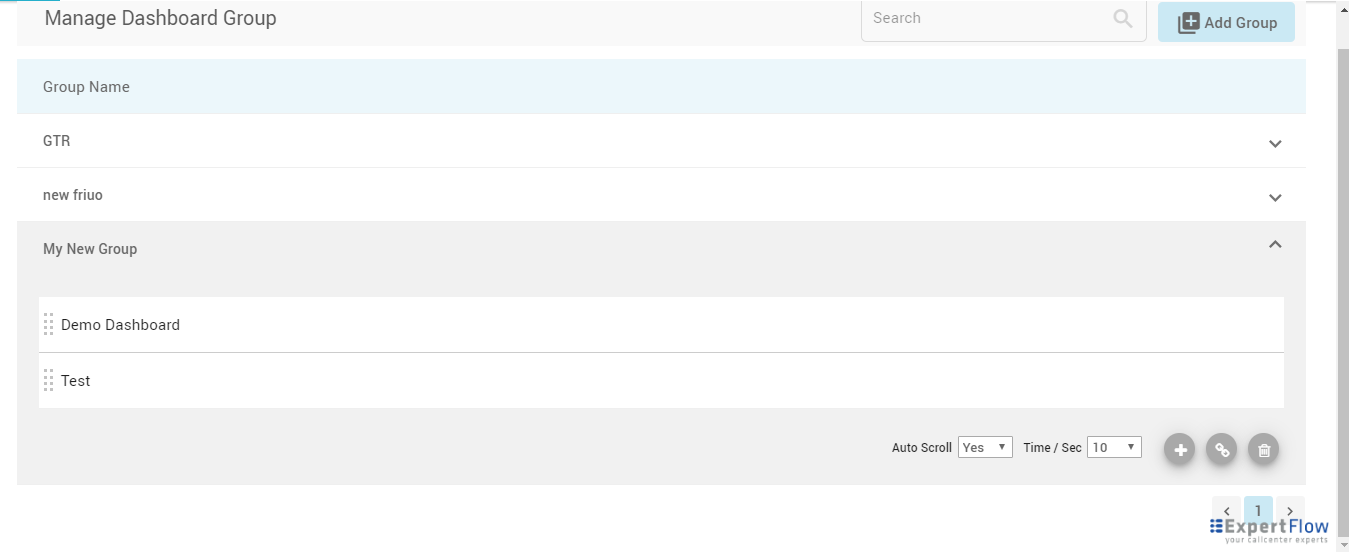Select the Test dashboard entry
1349x552 pixels.
pos(76,381)
